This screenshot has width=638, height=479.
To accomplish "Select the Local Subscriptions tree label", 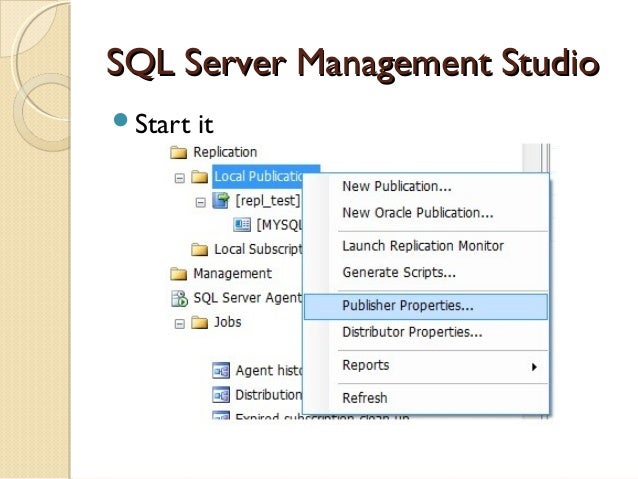I will (x=258, y=249).
